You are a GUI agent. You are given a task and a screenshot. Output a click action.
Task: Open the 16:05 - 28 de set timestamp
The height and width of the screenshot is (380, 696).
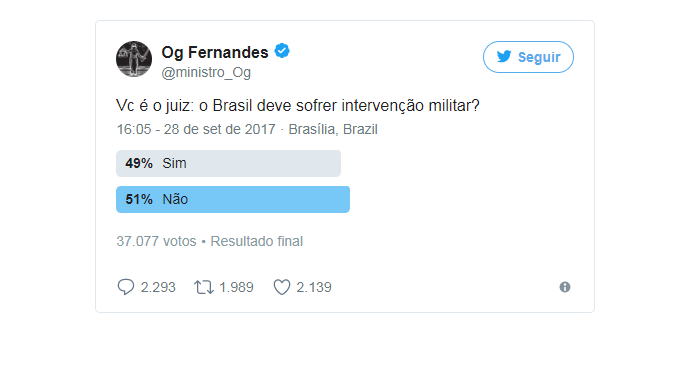(196, 129)
